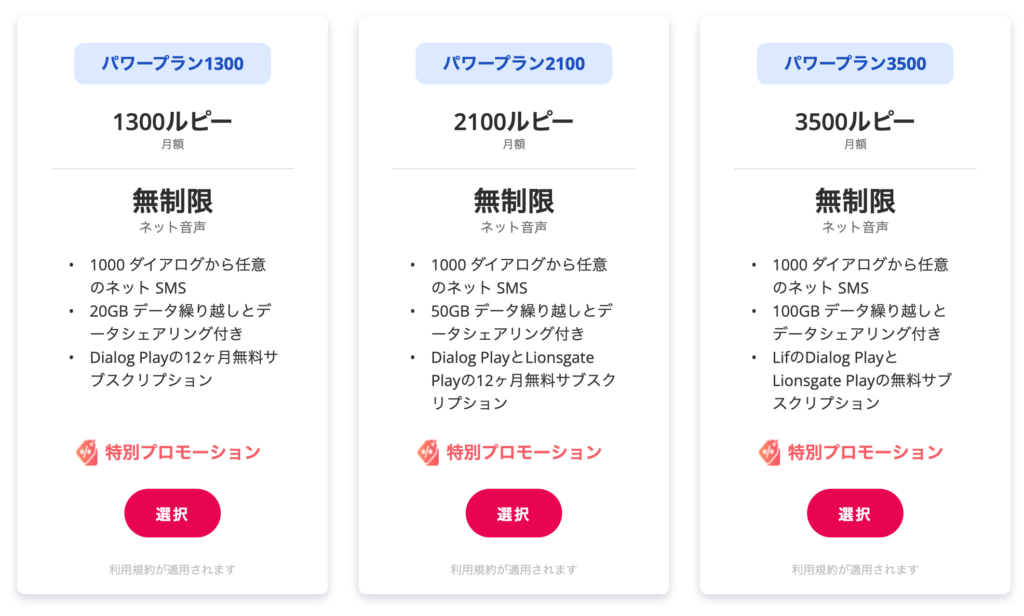Click the 1300ルピー price heading
Image resolution: width=1024 pixels, height=616 pixels.
172,122
